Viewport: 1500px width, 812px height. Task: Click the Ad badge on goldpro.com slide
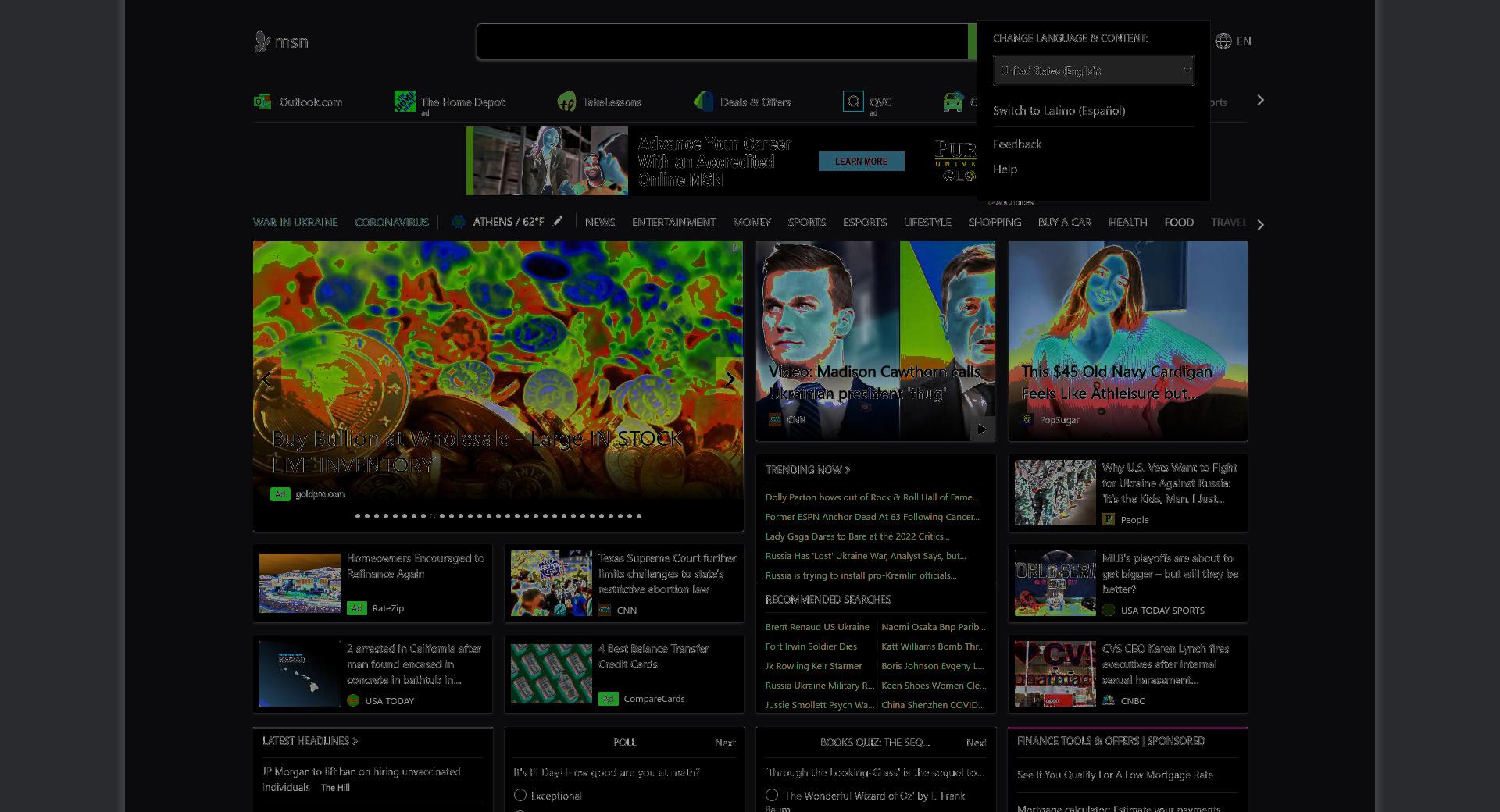(280, 493)
